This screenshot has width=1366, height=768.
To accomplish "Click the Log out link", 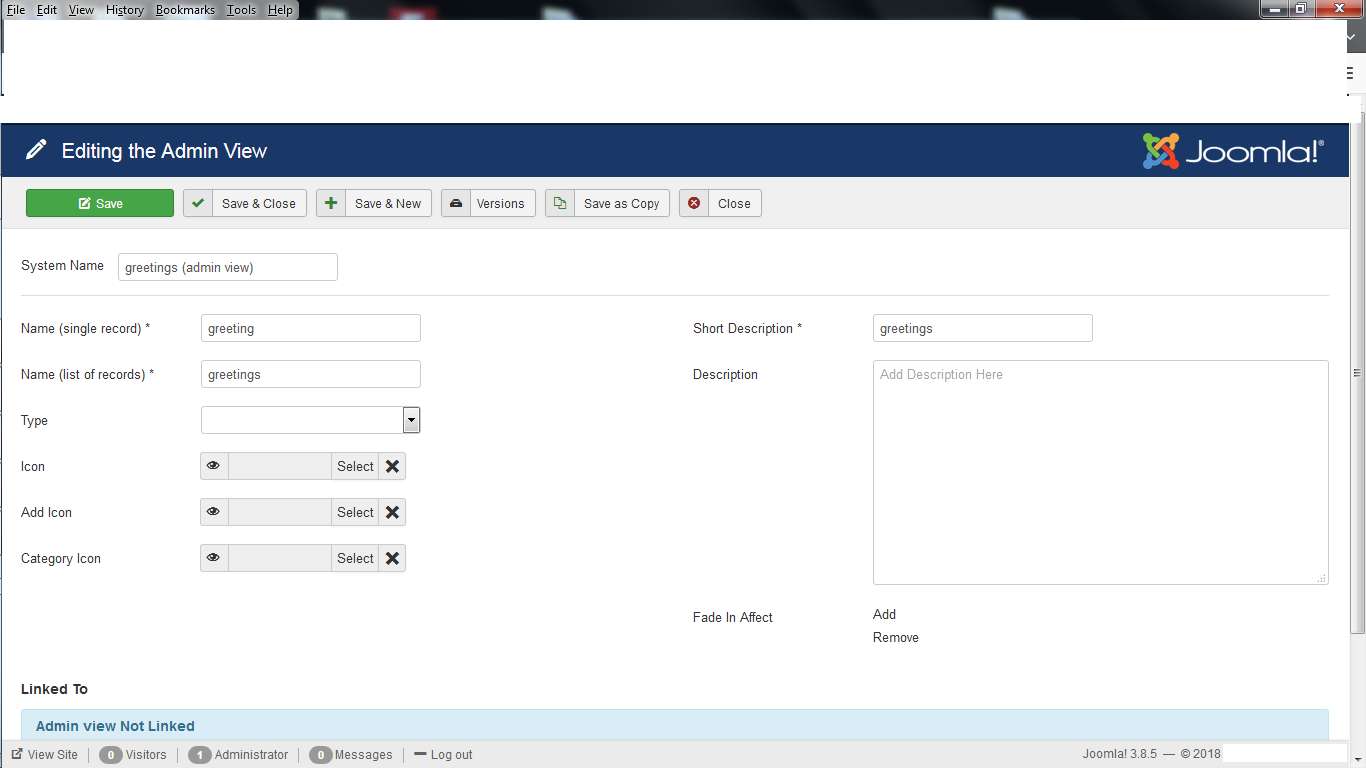I will [x=443, y=755].
